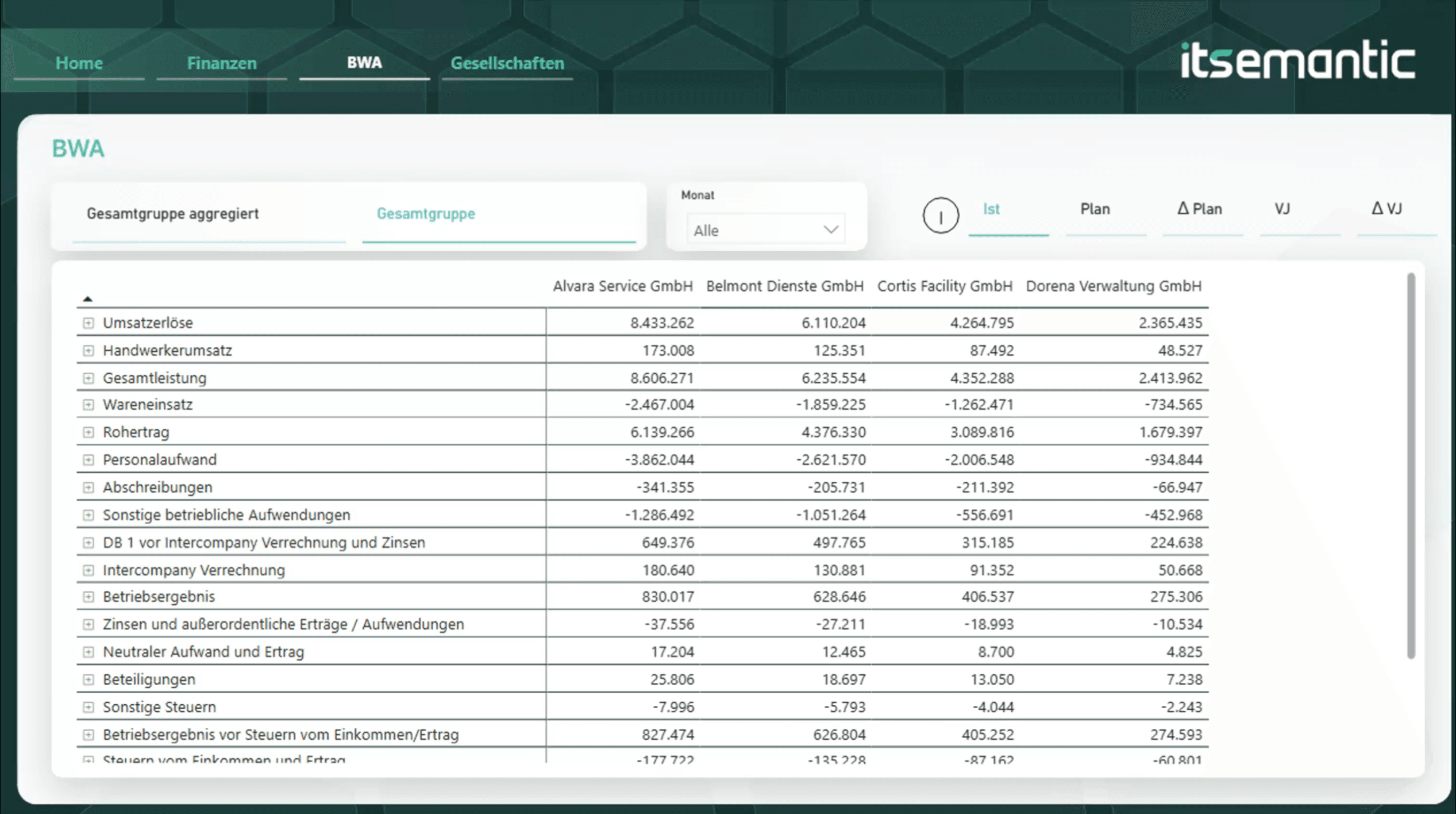Expand the Gesamtleistung row
This screenshot has height=814, width=1456.
pos(88,378)
